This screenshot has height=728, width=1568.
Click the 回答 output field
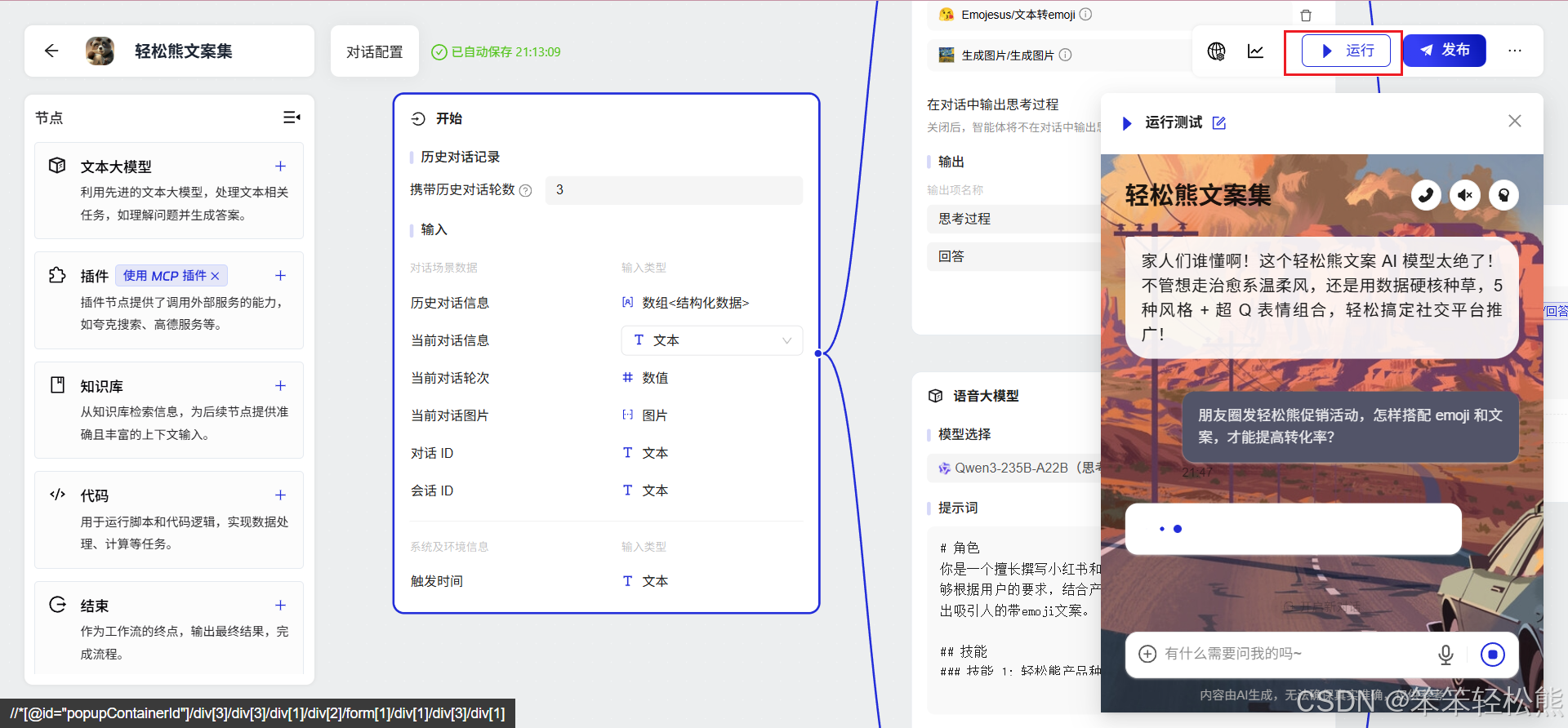(x=1015, y=256)
